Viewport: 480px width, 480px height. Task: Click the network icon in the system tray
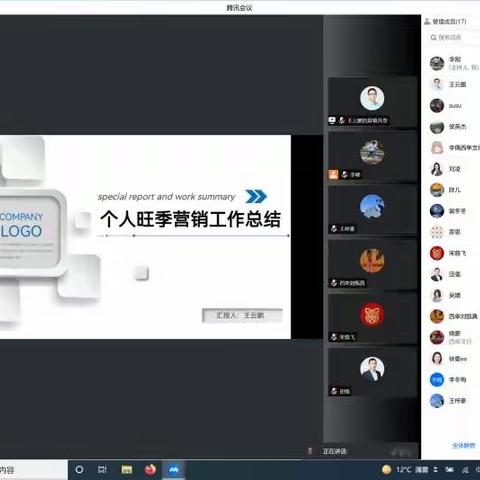465,470
